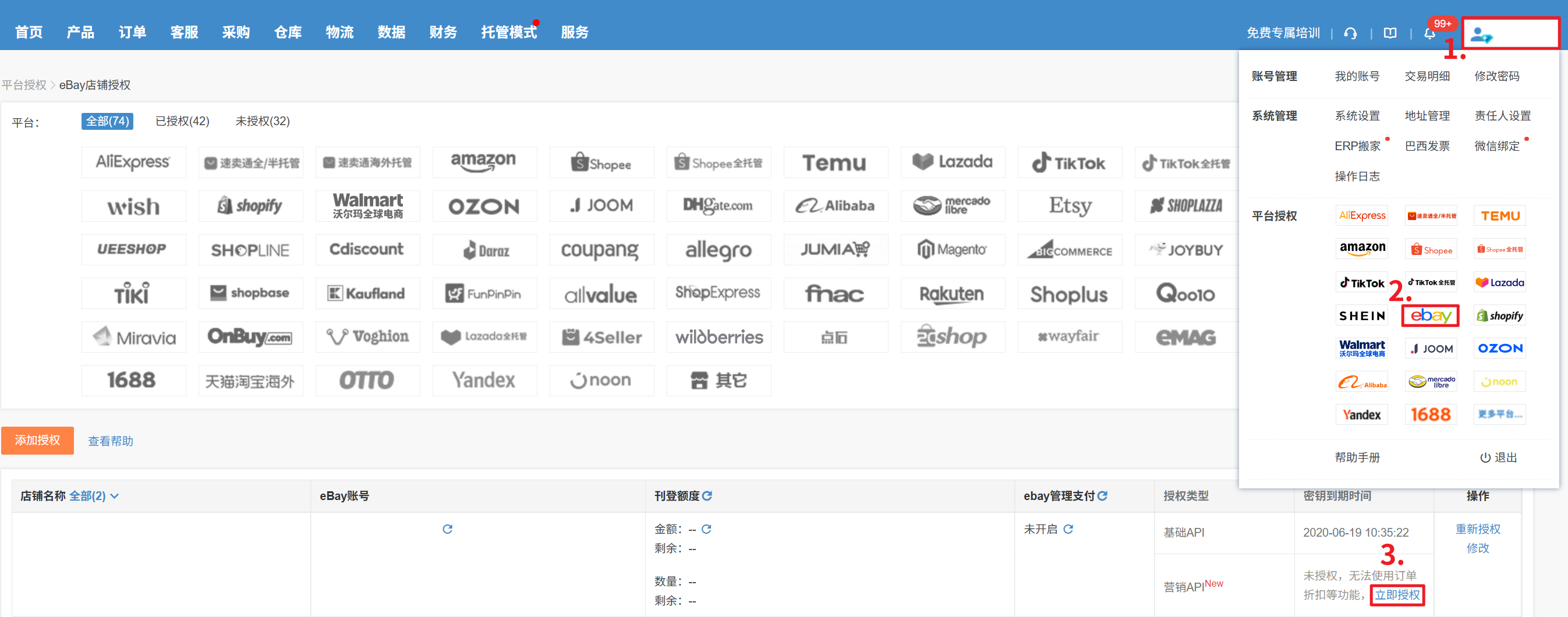Click the orange 添加授权 button

point(38,440)
